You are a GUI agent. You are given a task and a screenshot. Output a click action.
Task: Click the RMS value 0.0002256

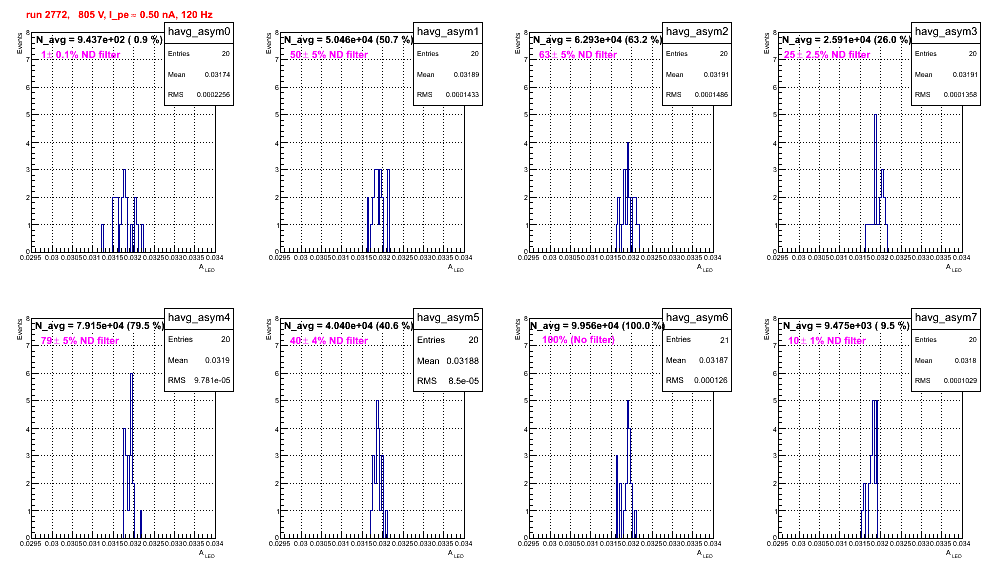[213, 94]
